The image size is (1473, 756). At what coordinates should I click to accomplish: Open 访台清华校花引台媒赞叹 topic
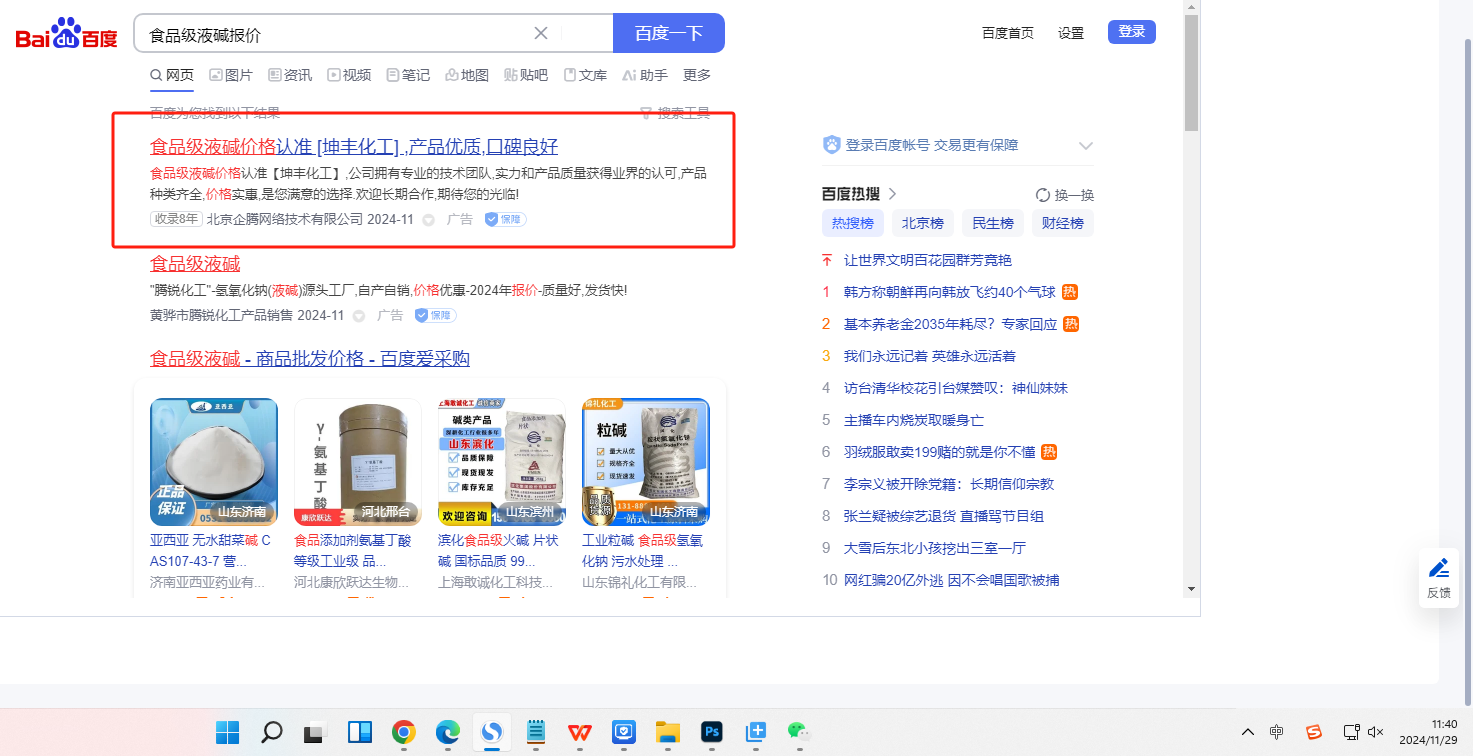point(956,388)
